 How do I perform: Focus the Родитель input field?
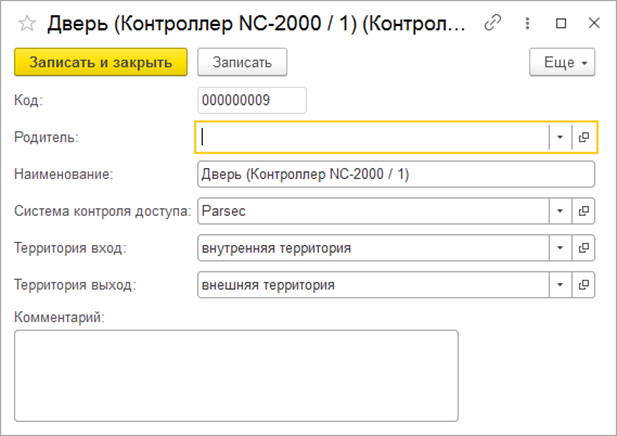pos(372,137)
